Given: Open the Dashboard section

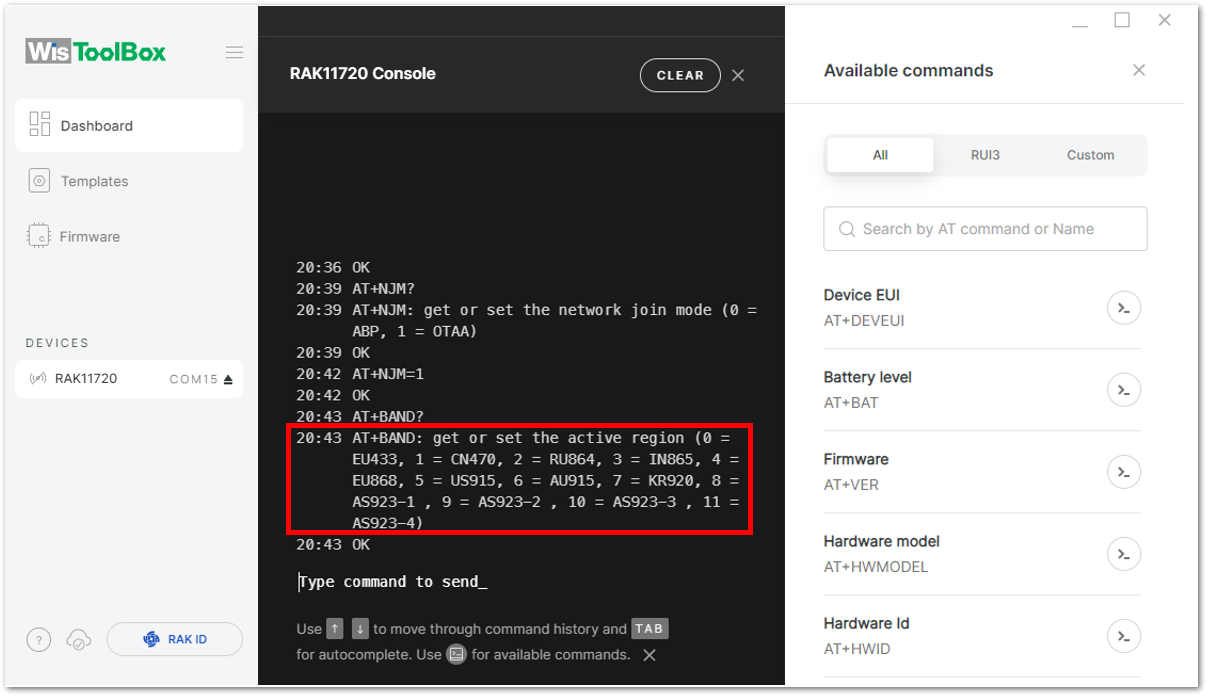Looking at the screenshot, I should [129, 125].
